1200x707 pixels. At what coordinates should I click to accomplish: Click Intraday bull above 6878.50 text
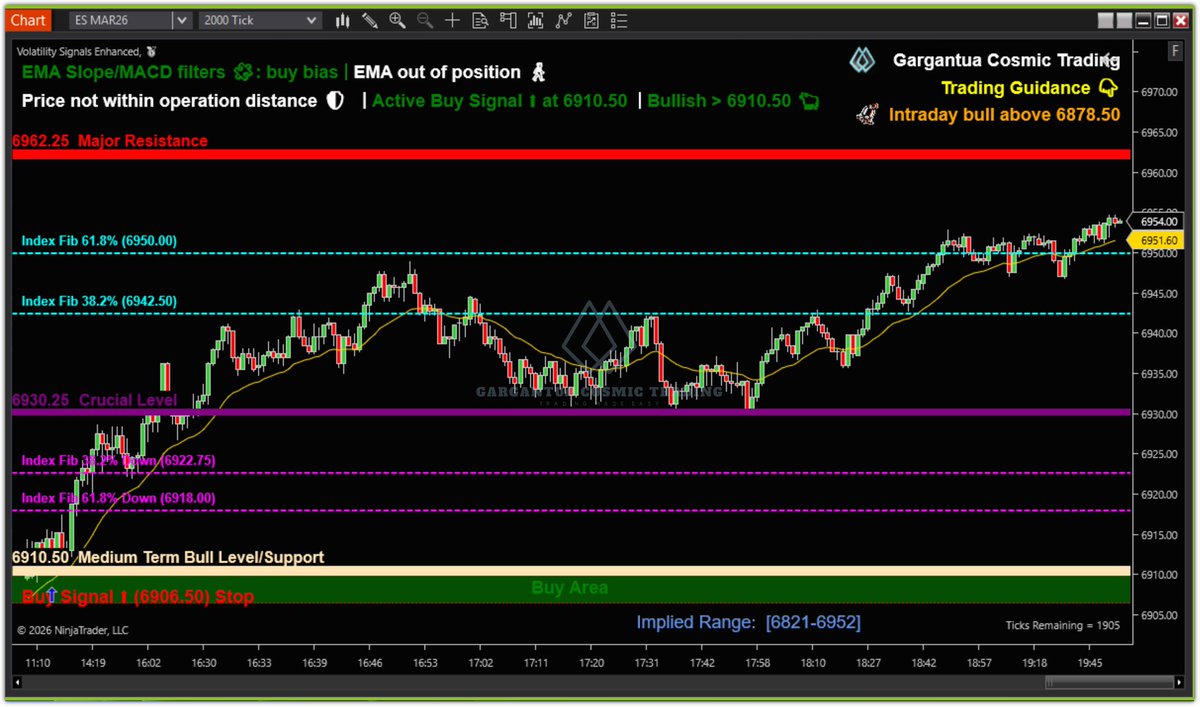click(1004, 115)
